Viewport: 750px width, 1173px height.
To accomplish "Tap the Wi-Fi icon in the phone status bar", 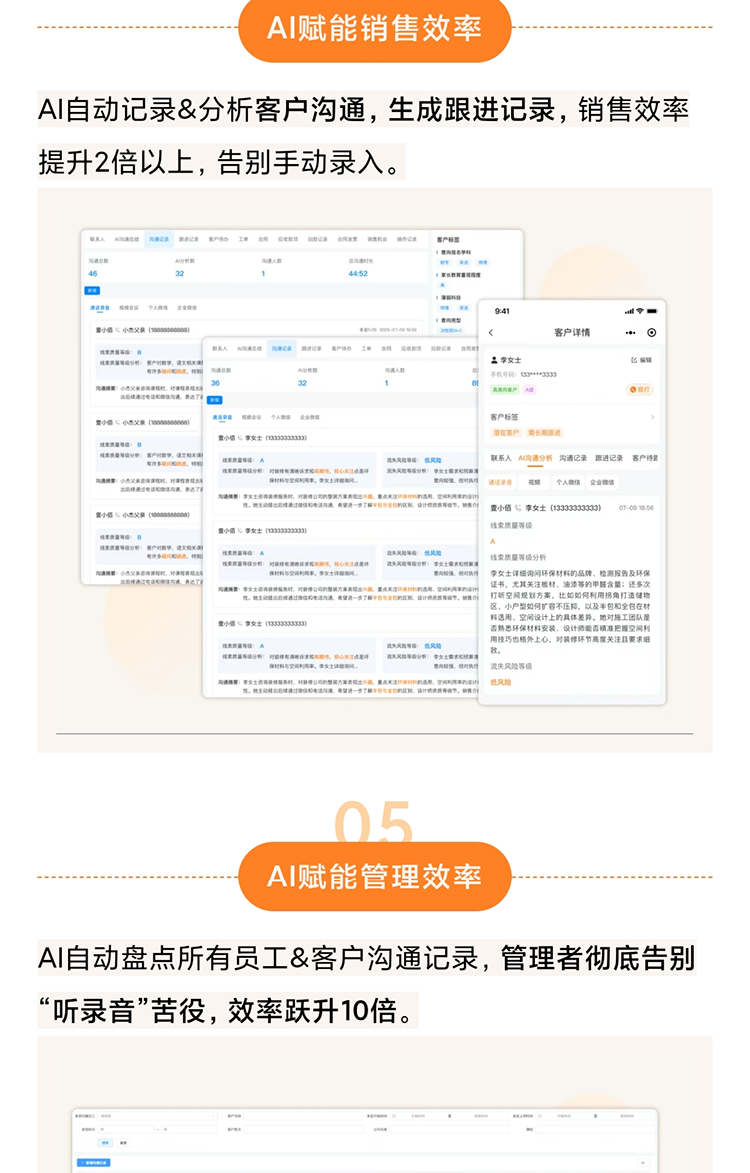I will click(x=640, y=311).
